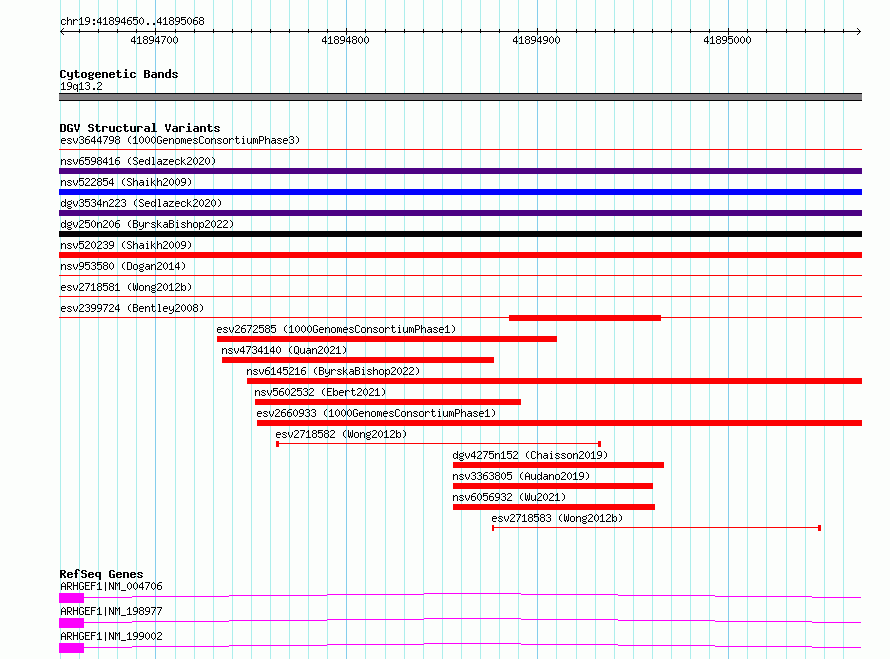Click the blue nsv522854 Shaikh2009 bar
Image resolution: width=890 pixels, height=659 pixels.
460,192
